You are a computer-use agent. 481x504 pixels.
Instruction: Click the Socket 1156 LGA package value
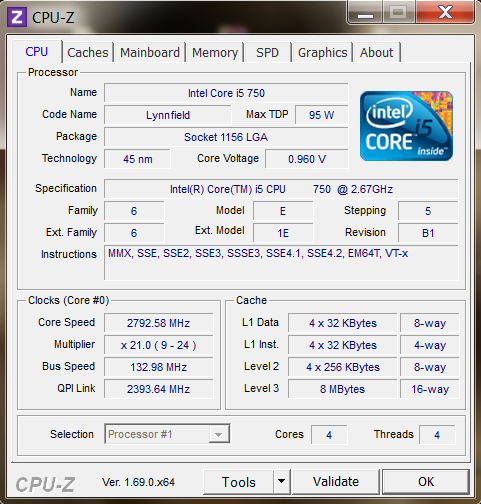(226, 137)
